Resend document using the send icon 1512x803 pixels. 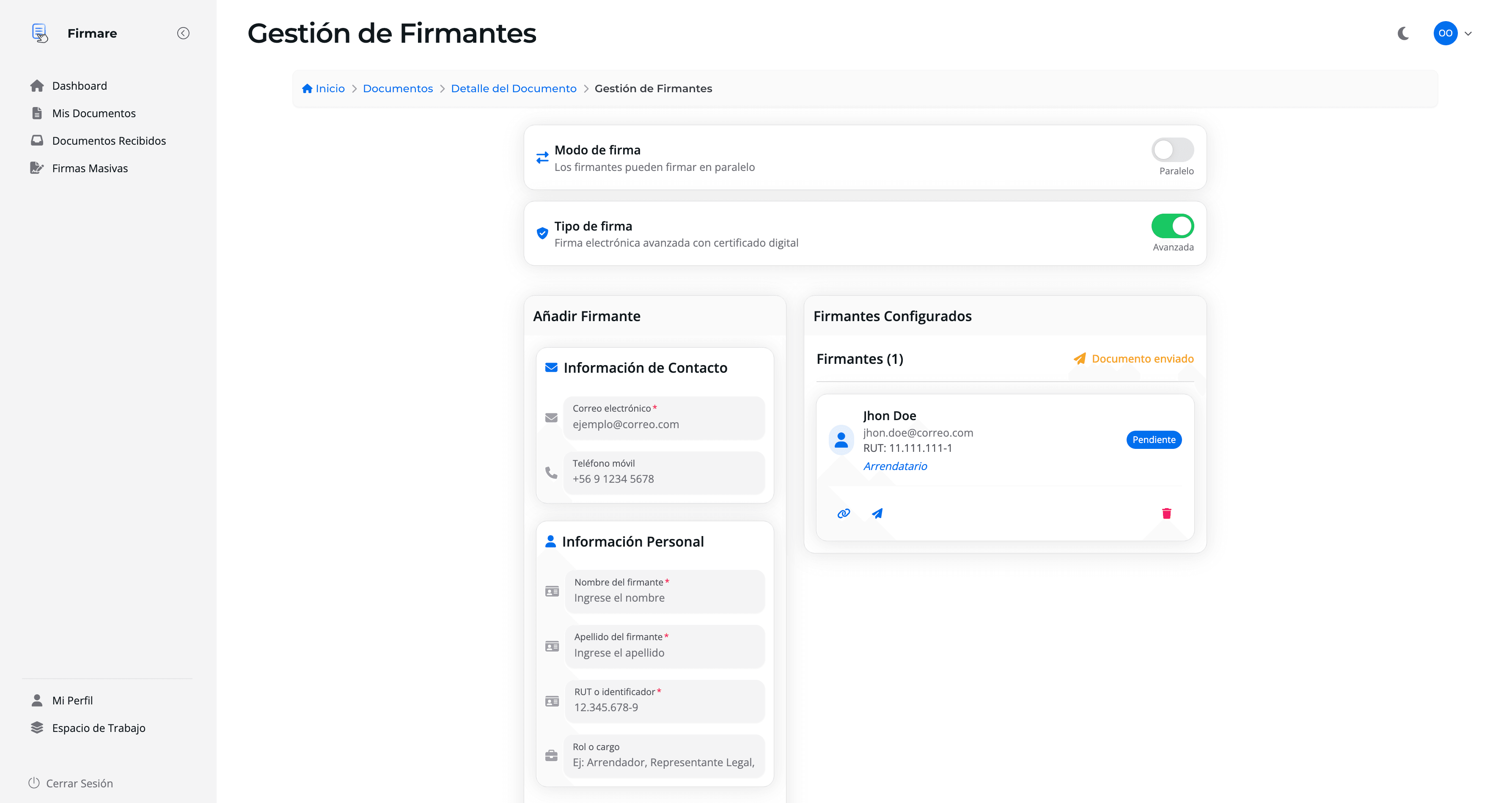click(x=877, y=513)
